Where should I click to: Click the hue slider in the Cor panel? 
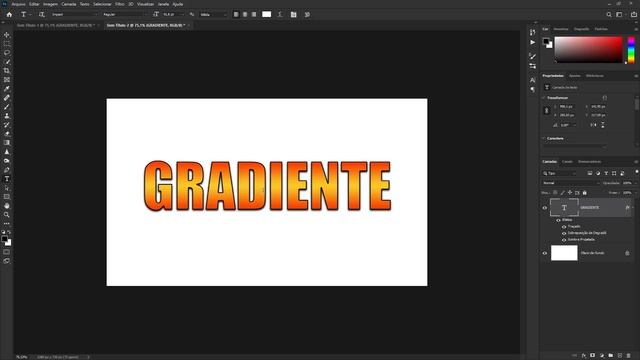pos(631,50)
